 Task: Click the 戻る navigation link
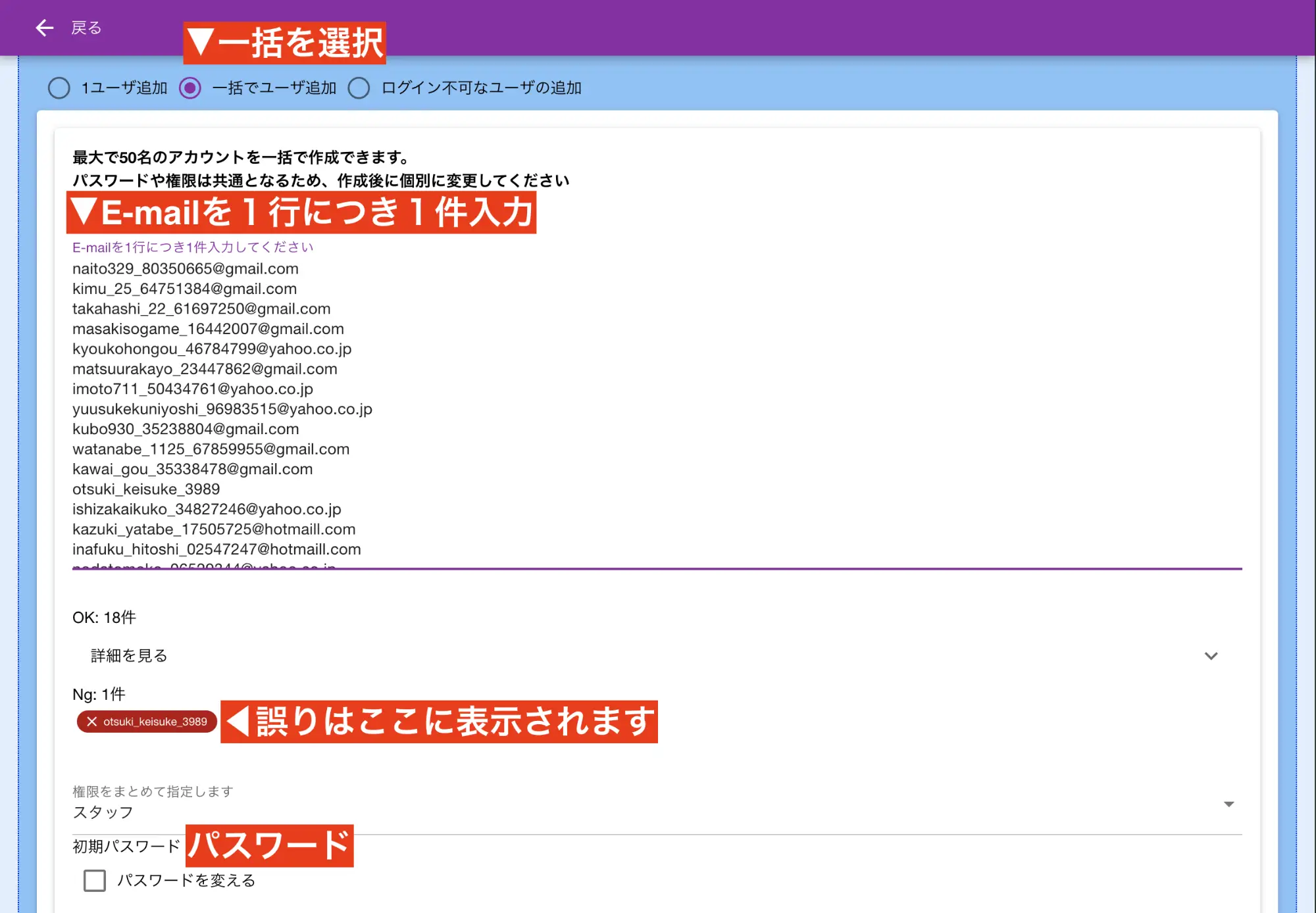[86, 27]
